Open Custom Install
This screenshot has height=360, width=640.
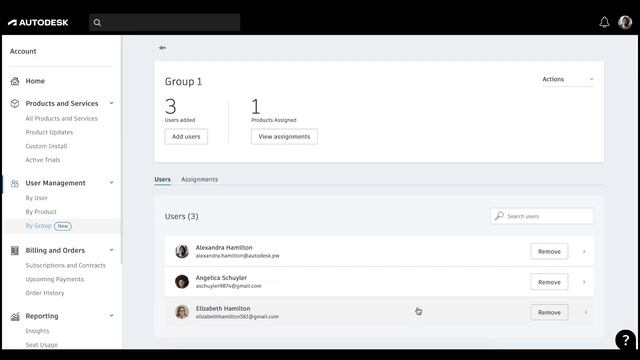(x=46, y=146)
